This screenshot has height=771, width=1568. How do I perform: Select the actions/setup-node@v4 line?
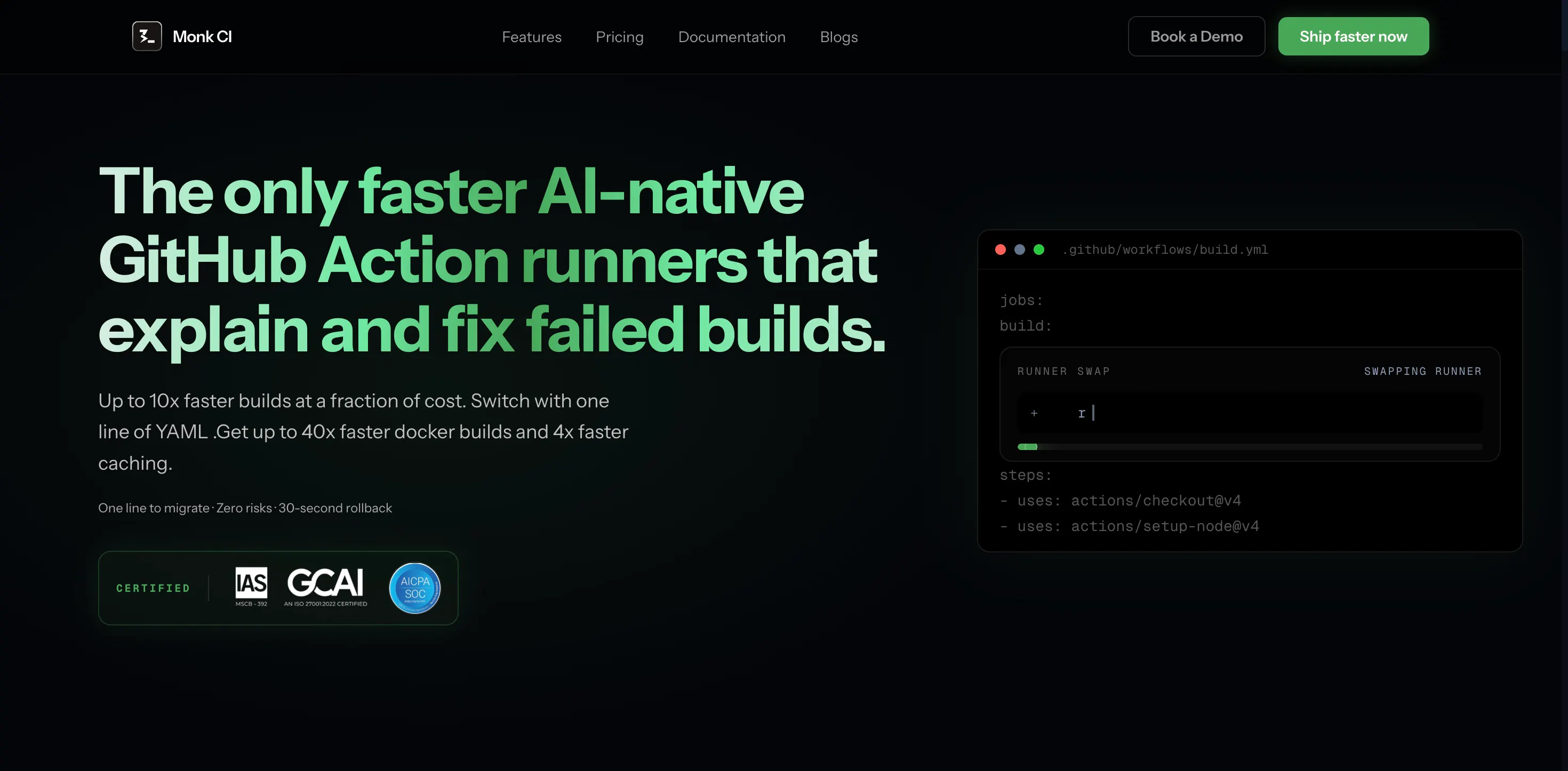tap(1129, 526)
